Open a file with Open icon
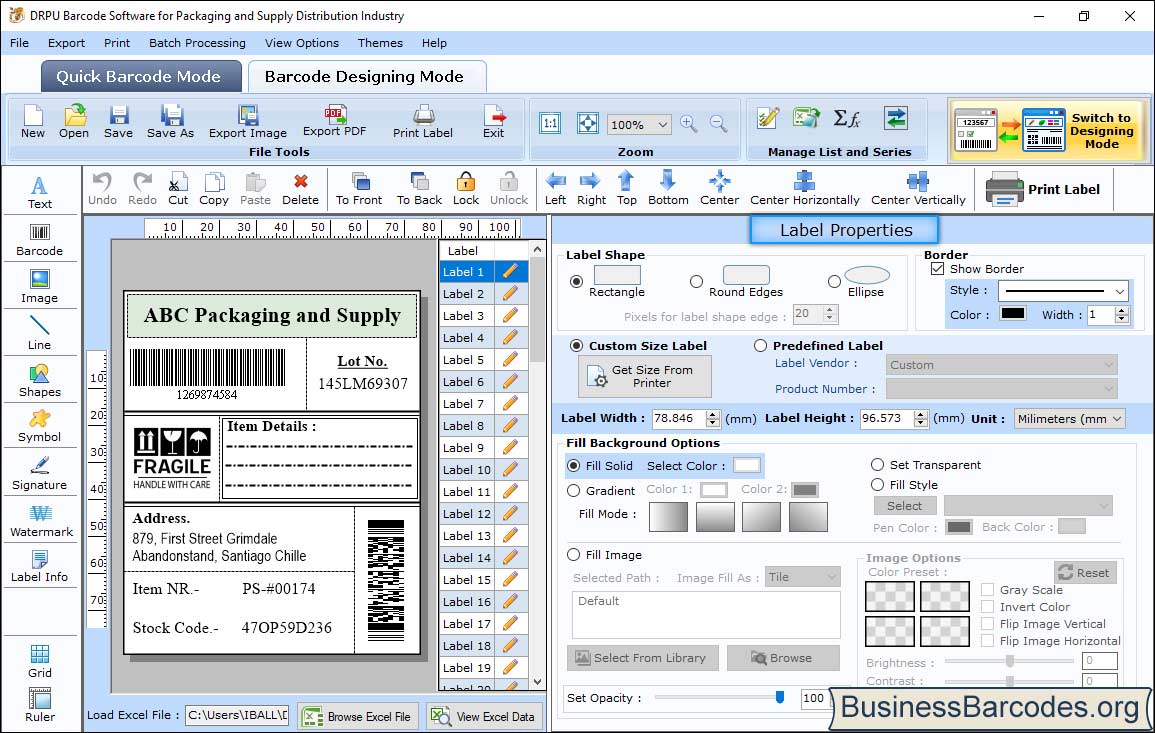 [74, 122]
